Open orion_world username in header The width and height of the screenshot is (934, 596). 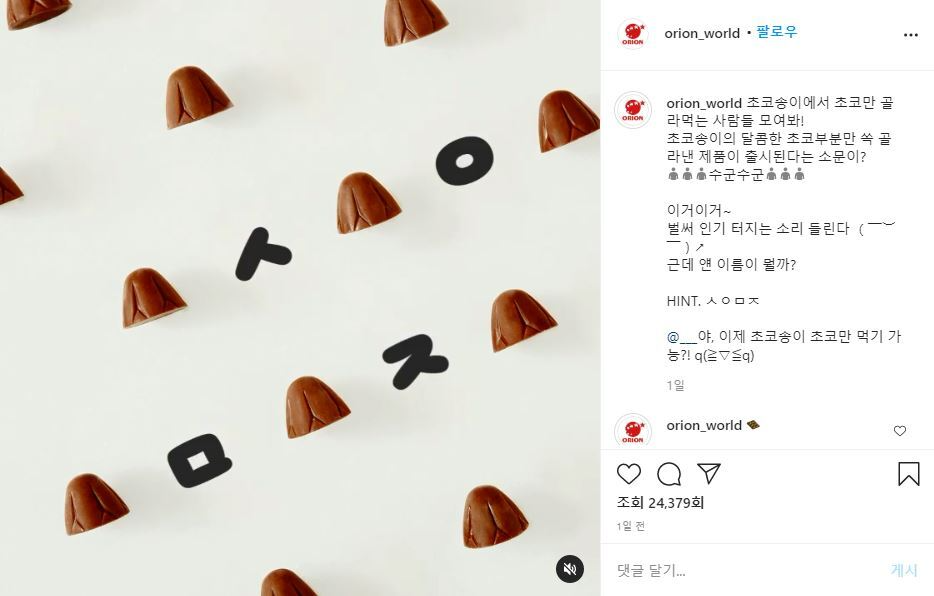point(702,33)
